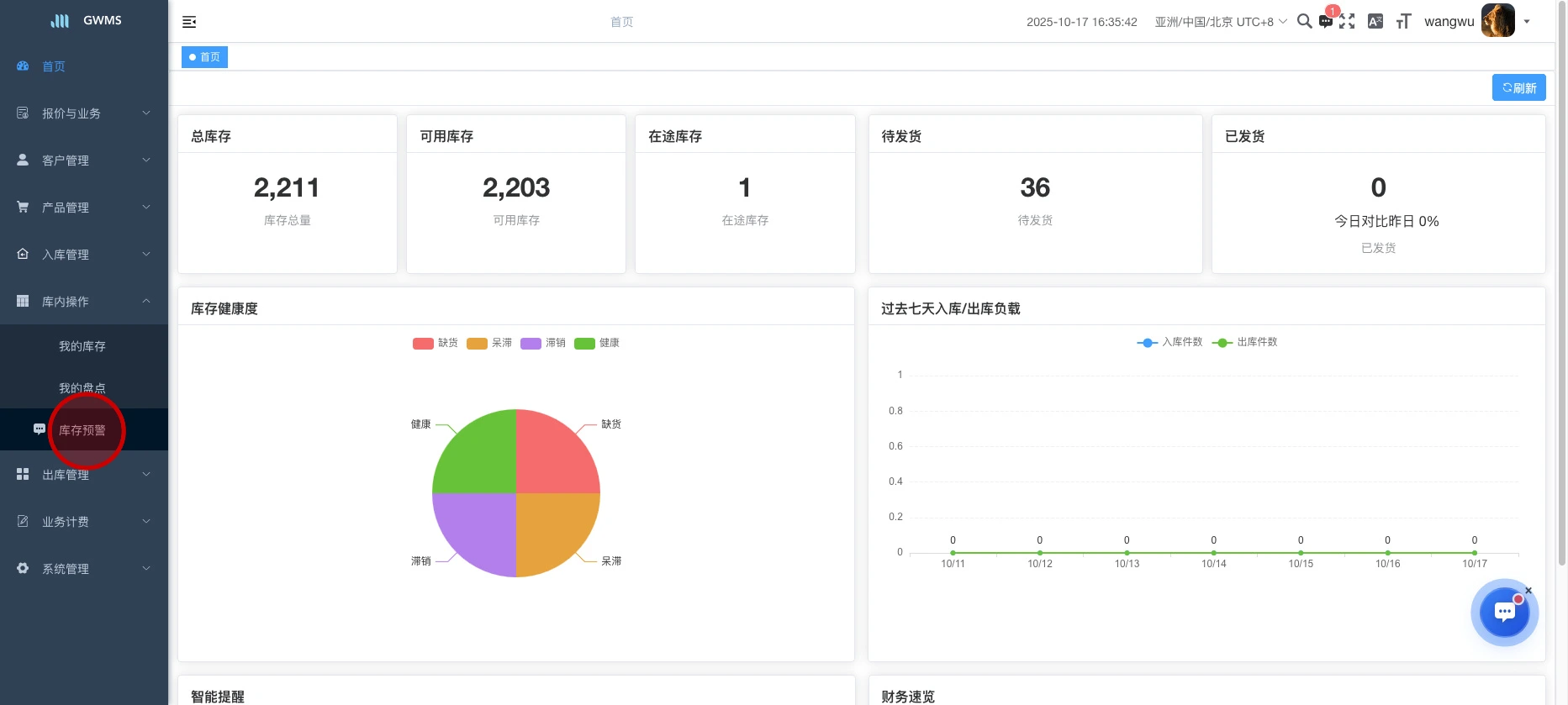Toggle the 入库件数 line series legend
Viewport: 1568px width, 705px height.
coord(1169,342)
